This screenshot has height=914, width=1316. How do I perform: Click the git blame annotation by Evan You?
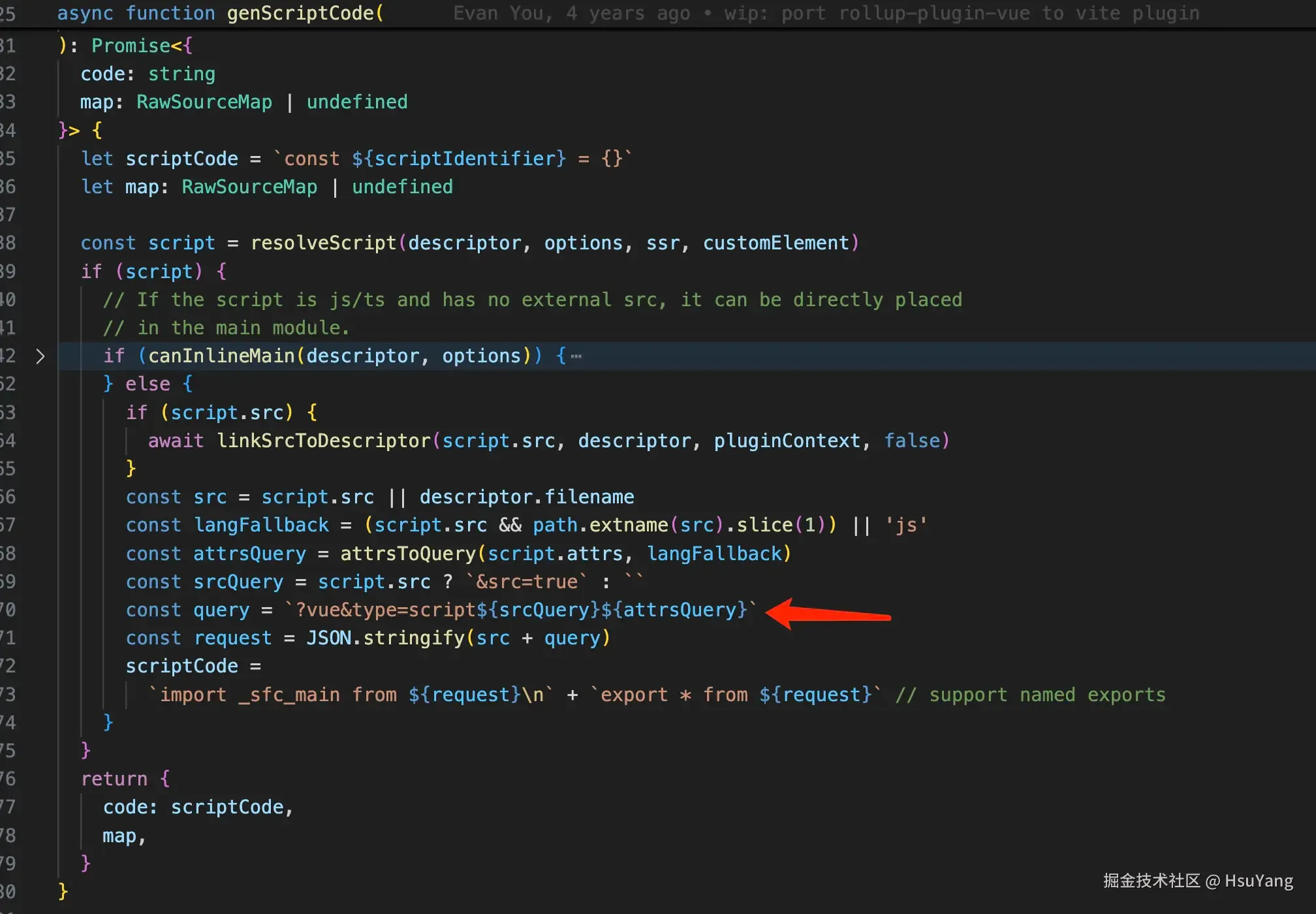coord(826,13)
